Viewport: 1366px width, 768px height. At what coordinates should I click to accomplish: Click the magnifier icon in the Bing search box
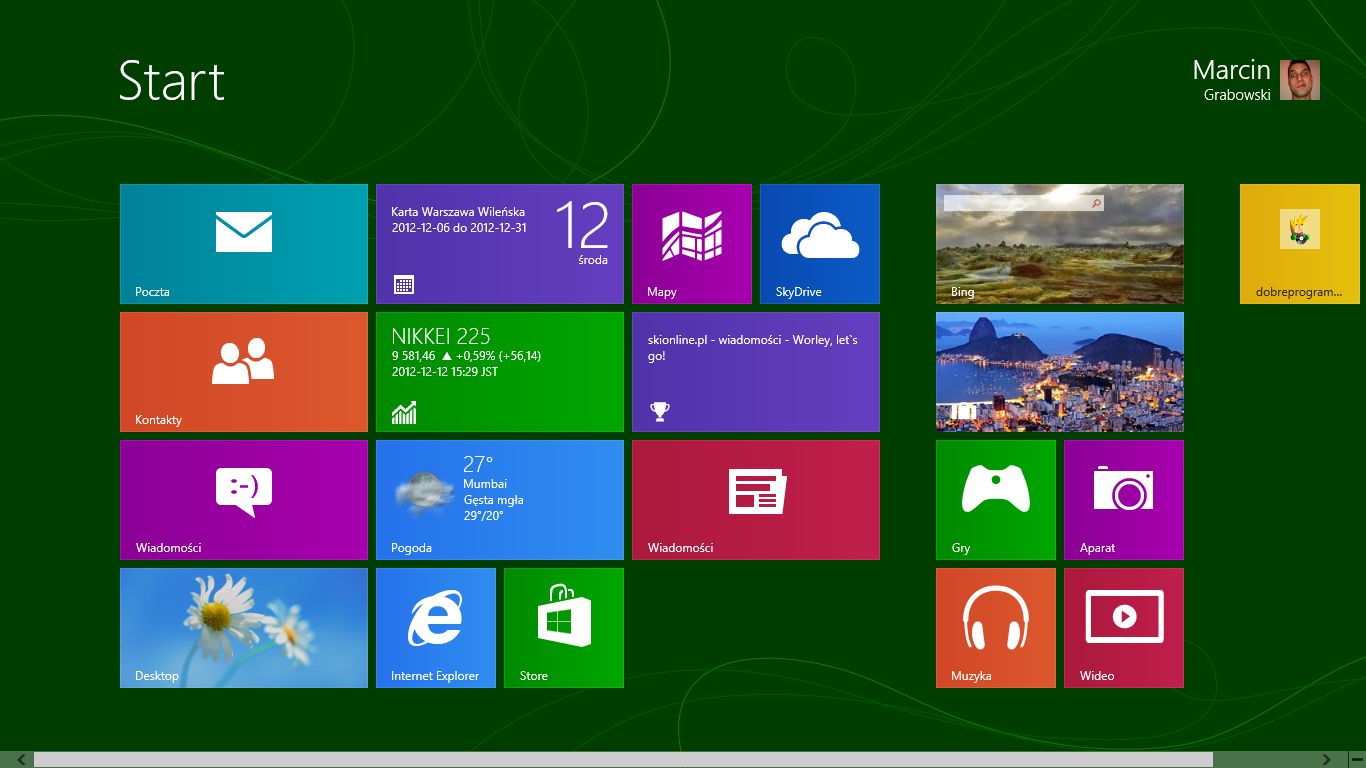(x=1096, y=203)
